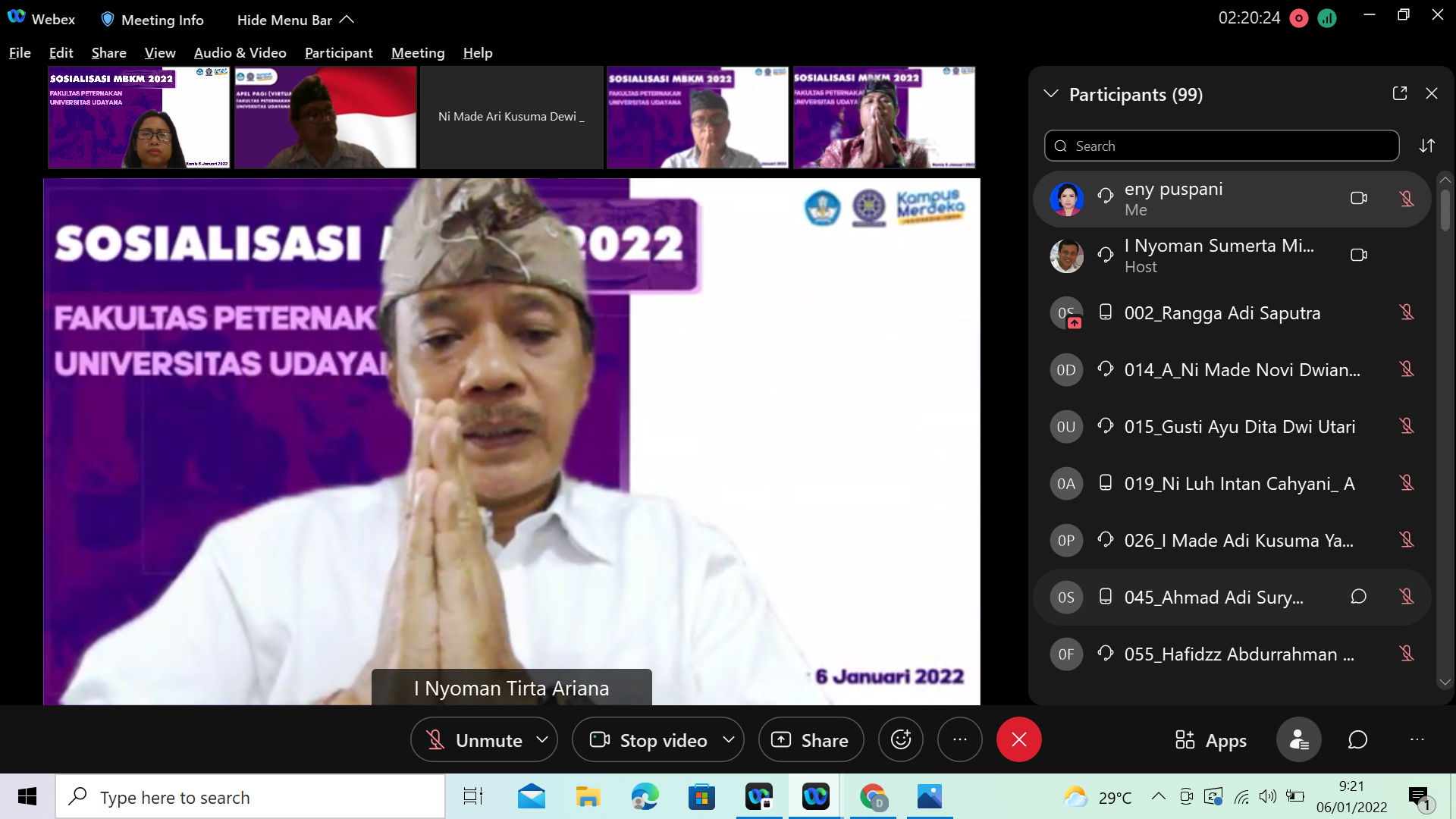The width and height of the screenshot is (1456, 819).
Task: Expand video options arrow next to Stop video
Action: [x=728, y=739]
